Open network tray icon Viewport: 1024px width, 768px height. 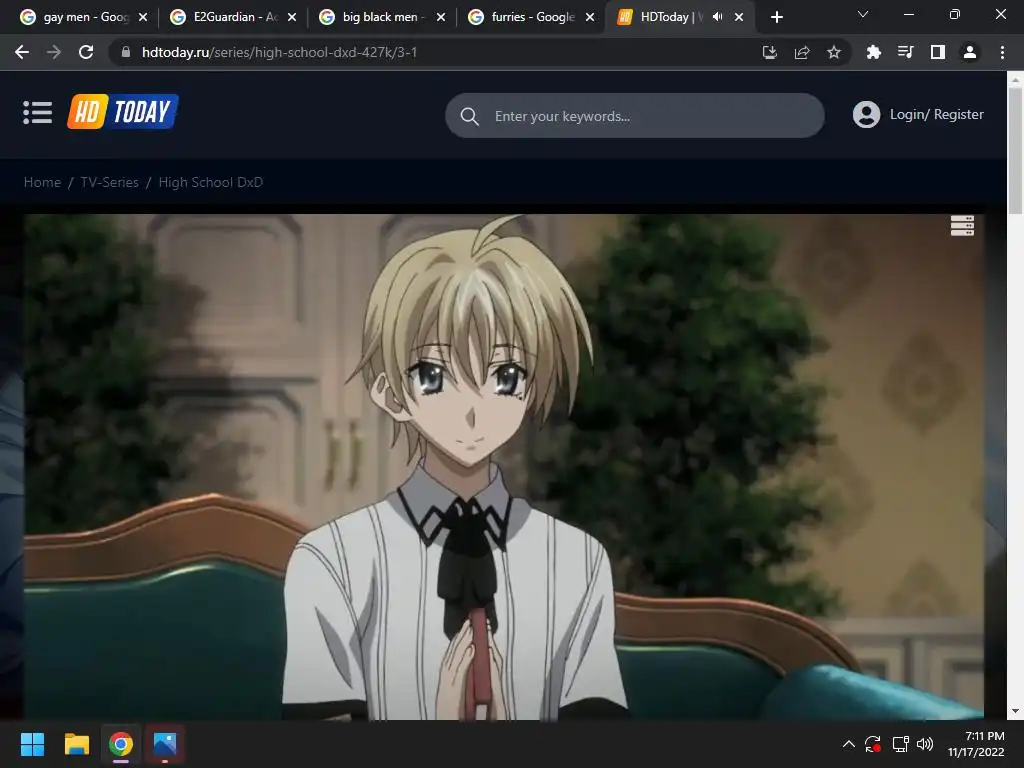click(901, 744)
